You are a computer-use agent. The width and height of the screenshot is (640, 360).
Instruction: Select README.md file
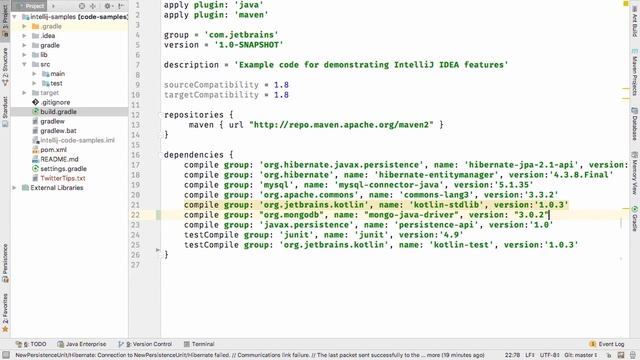coord(55,159)
